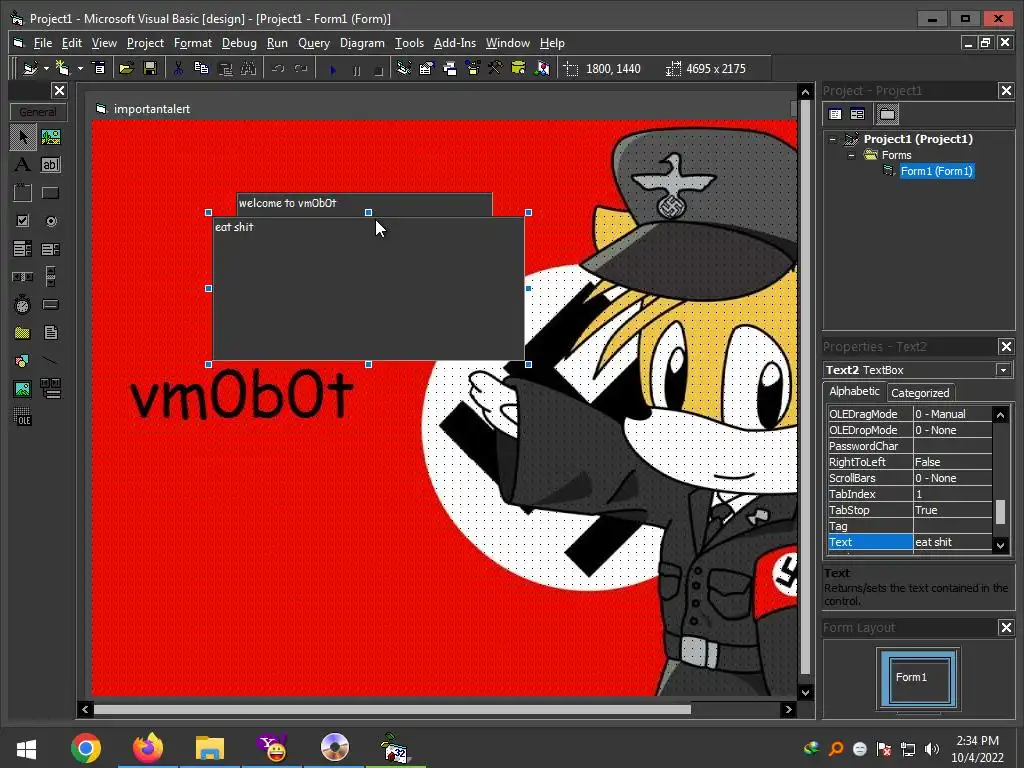The height and width of the screenshot is (768, 1024).
Task: Open the Text2 TextBox object dropdown
Action: click(1004, 370)
